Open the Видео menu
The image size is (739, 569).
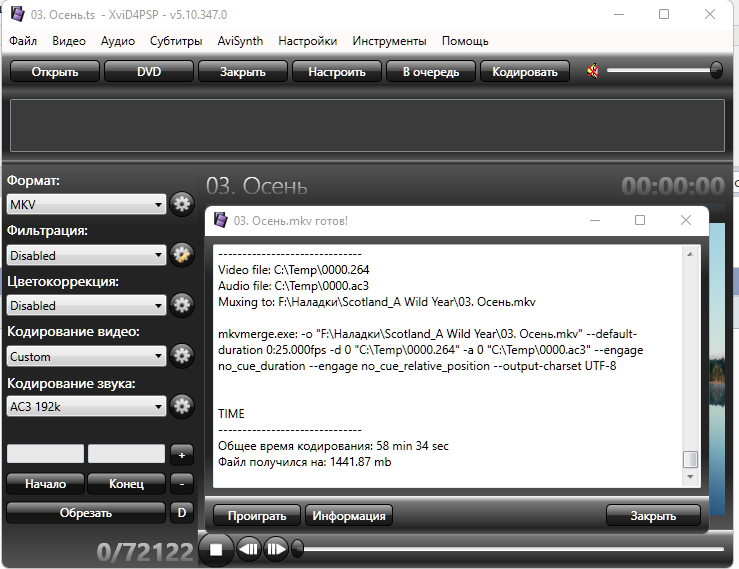pos(69,41)
